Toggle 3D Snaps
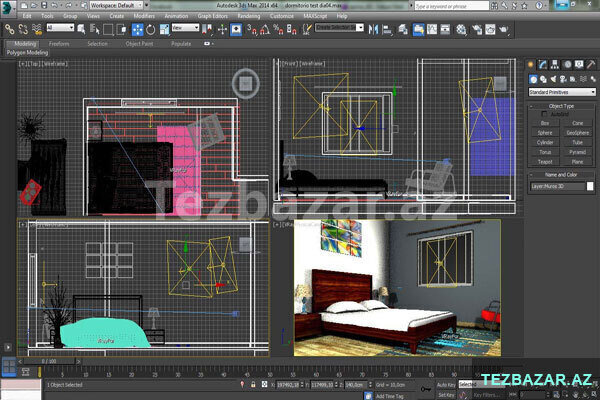 252,29
